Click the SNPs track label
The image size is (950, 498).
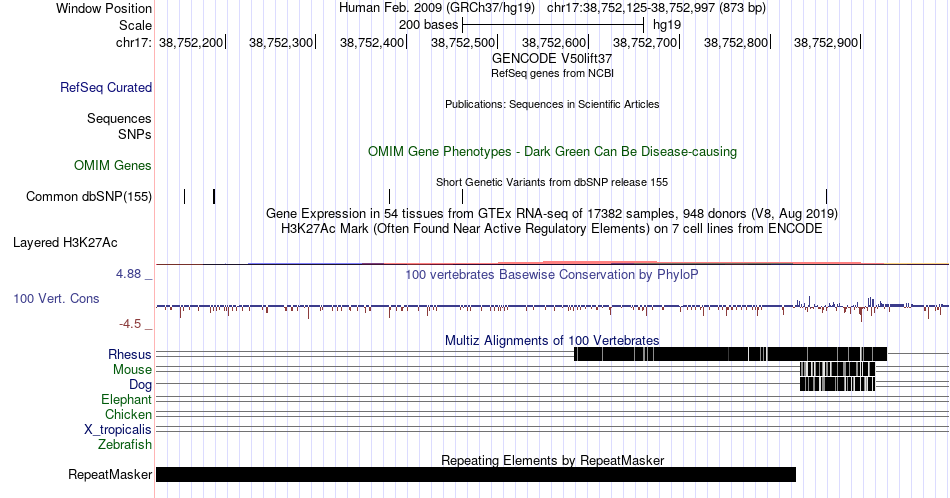pos(135,134)
